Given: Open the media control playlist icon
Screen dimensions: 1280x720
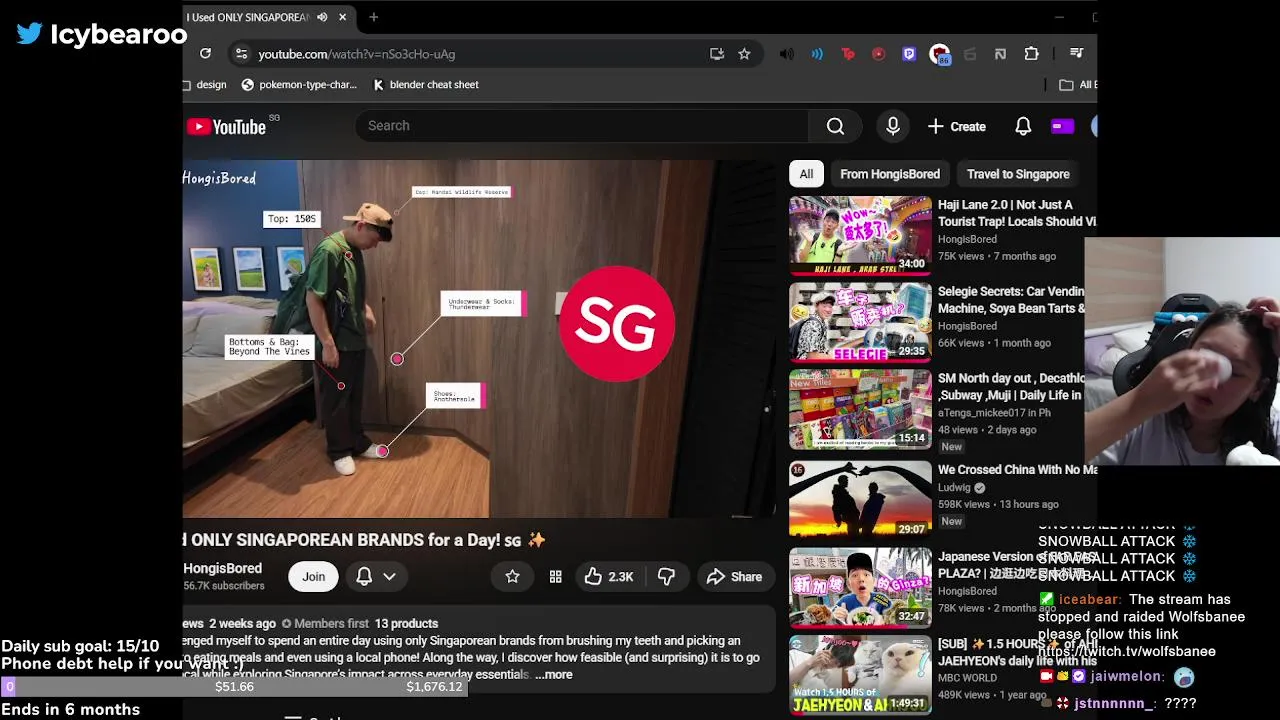Looking at the screenshot, I should 1076,54.
